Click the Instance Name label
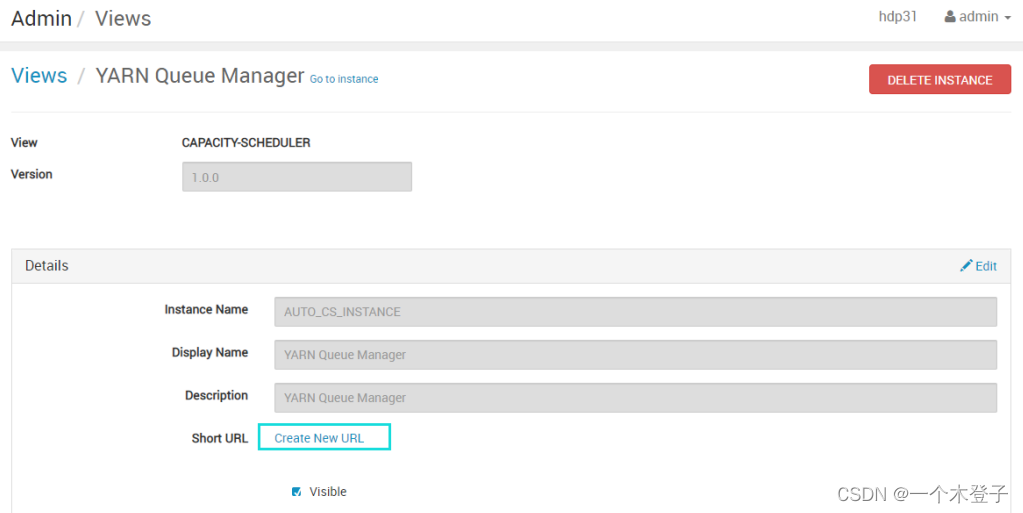This screenshot has width=1023, height=513. 206,309
